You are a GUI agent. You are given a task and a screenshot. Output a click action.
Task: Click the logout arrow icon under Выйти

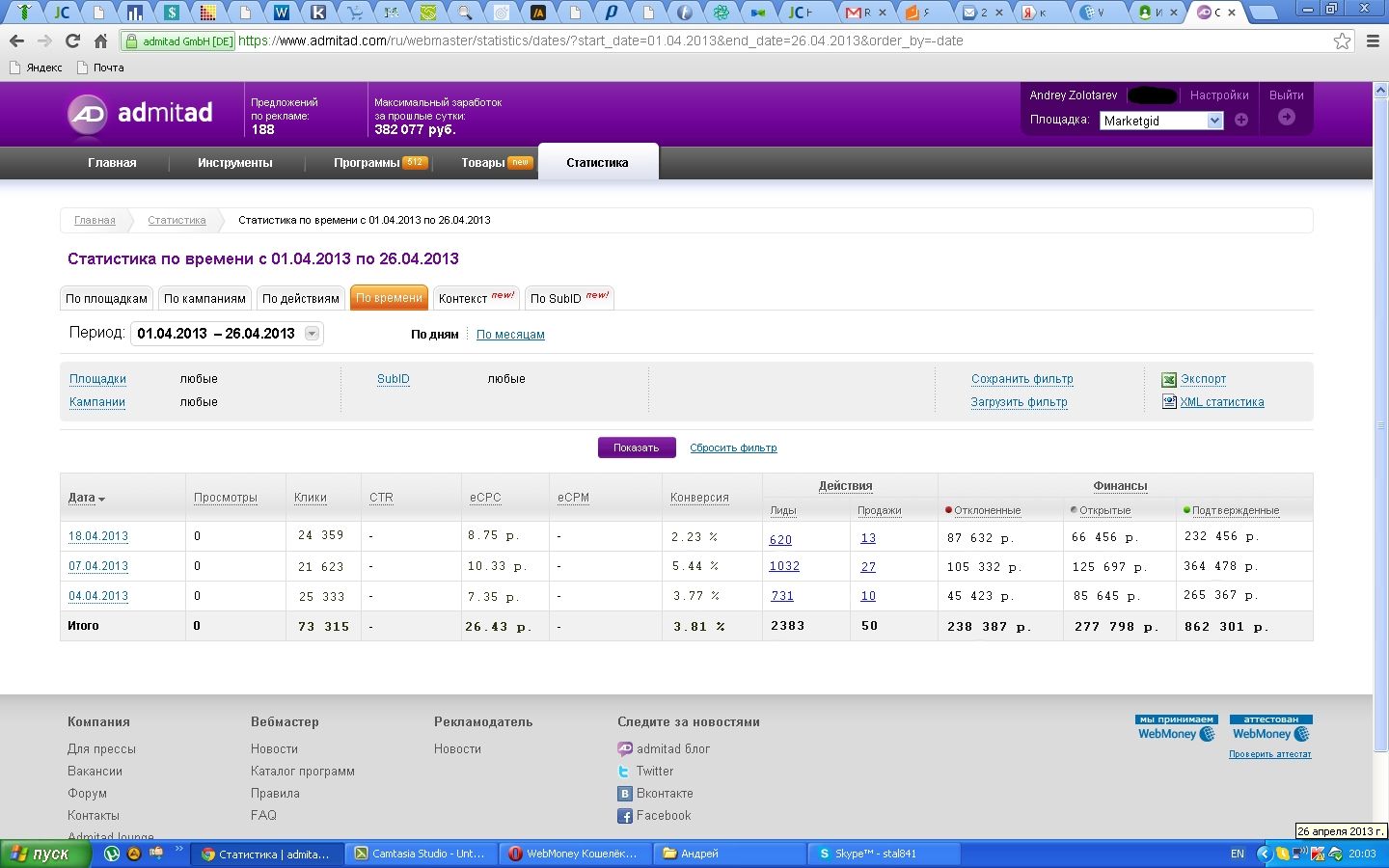point(1286,117)
